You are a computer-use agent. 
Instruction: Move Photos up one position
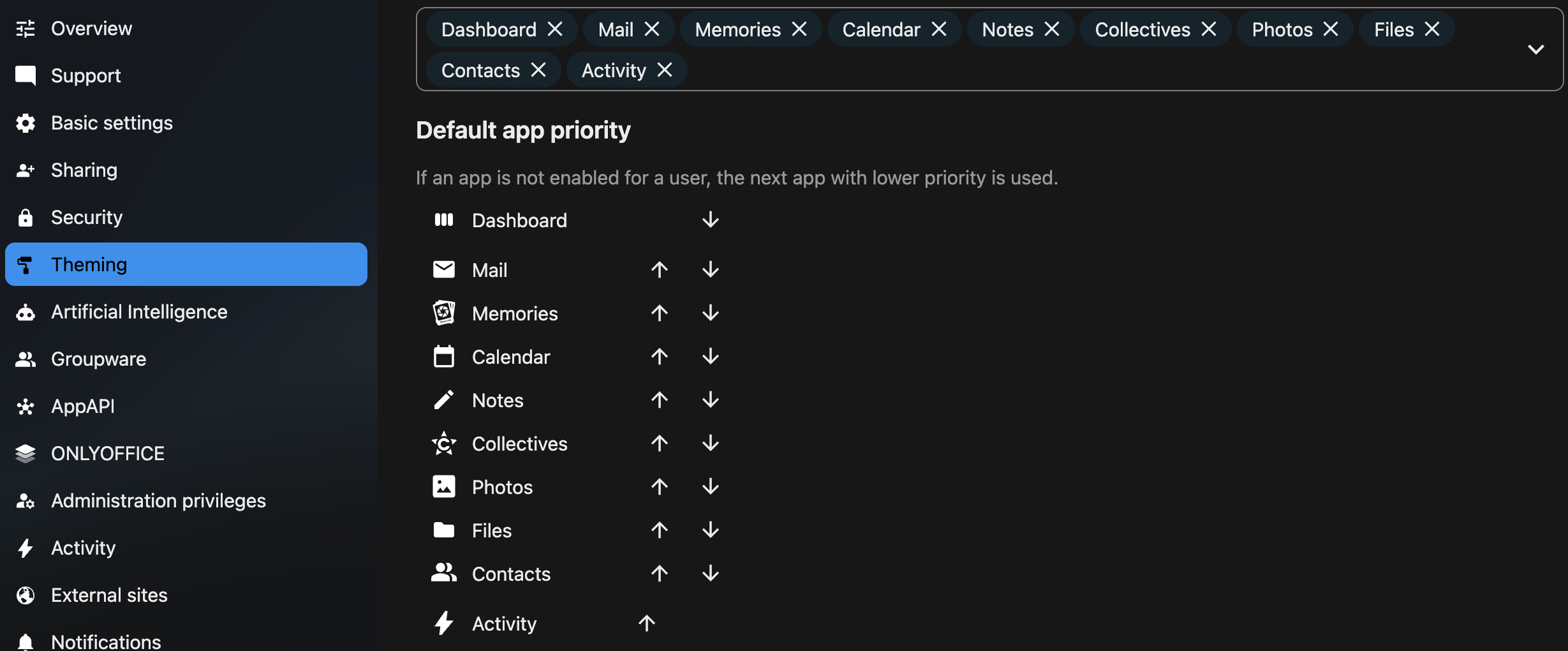tap(660, 487)
